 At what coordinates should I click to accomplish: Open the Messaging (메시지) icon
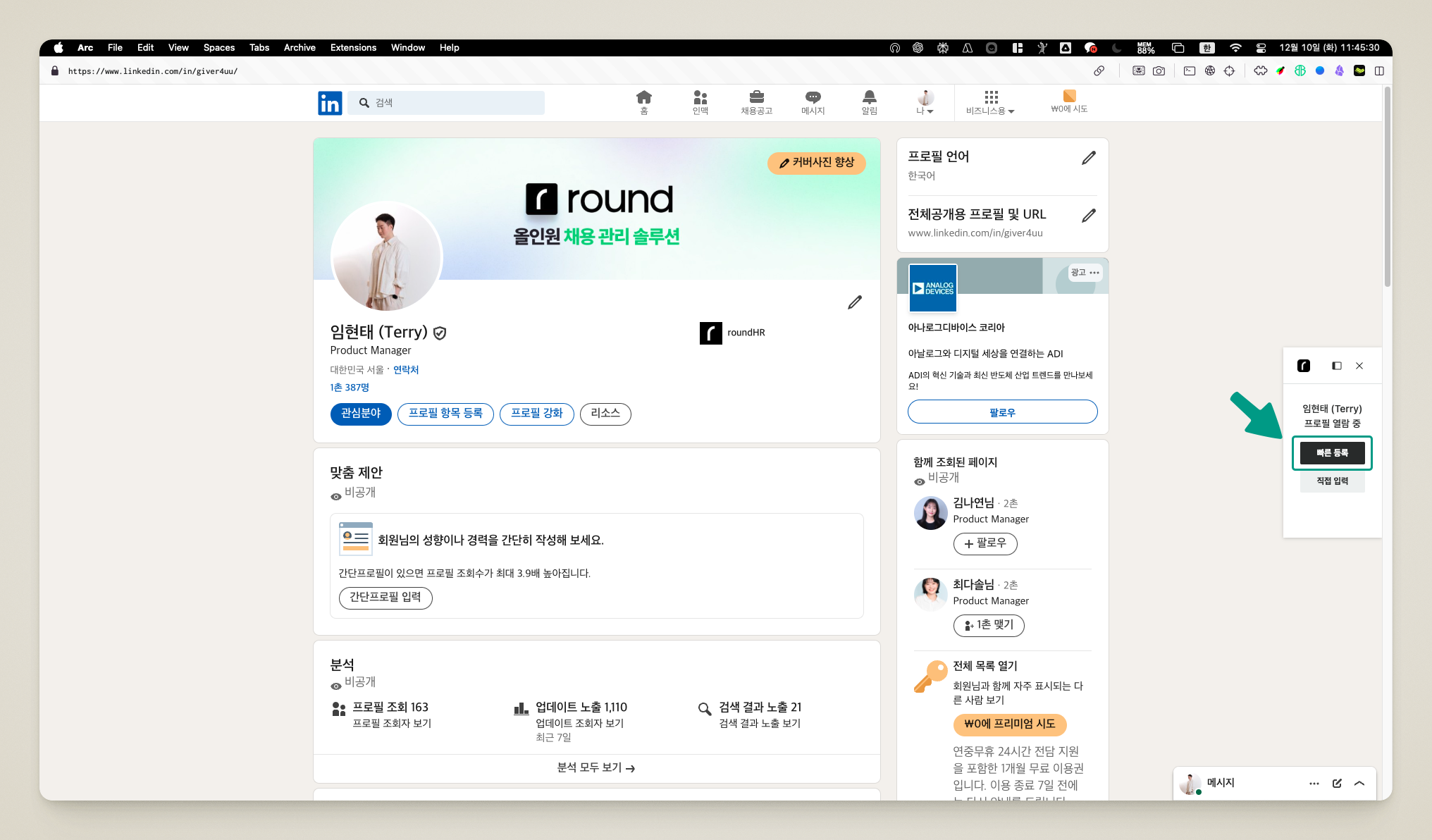click(x=813, y=102)
